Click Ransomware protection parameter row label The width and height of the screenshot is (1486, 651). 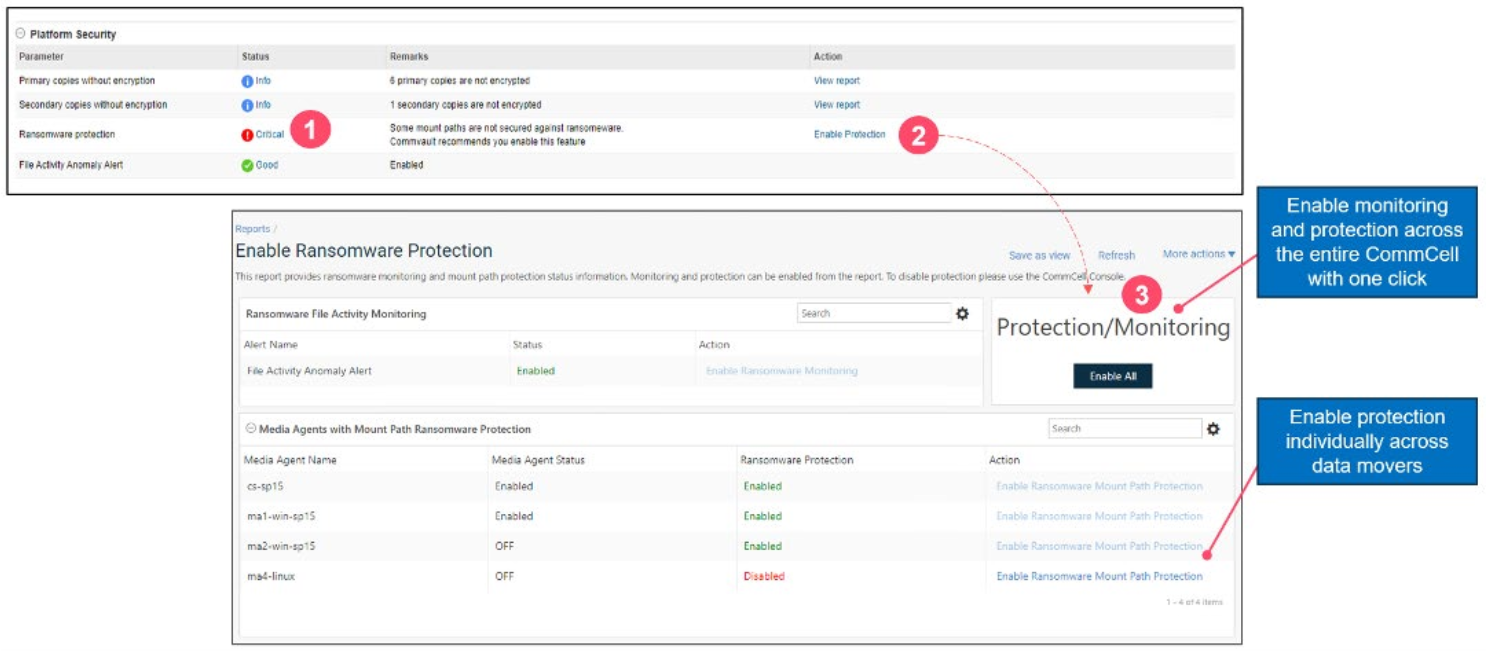point(67,134)
